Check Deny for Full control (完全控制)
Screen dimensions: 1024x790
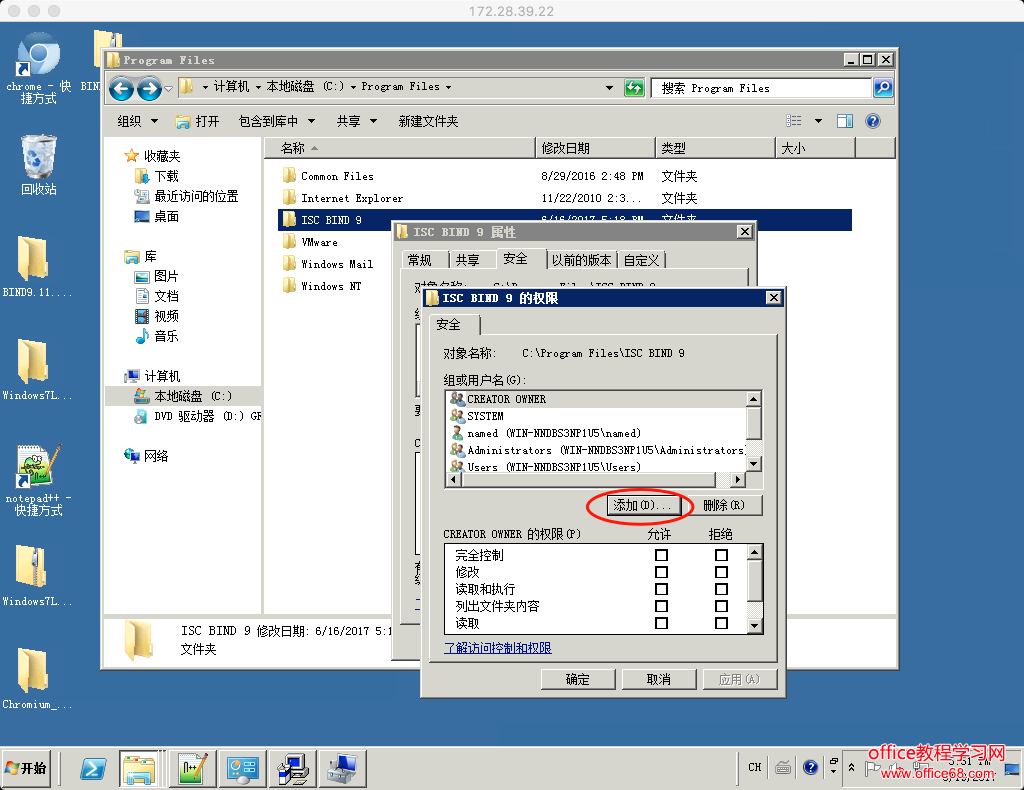[721, 555]
